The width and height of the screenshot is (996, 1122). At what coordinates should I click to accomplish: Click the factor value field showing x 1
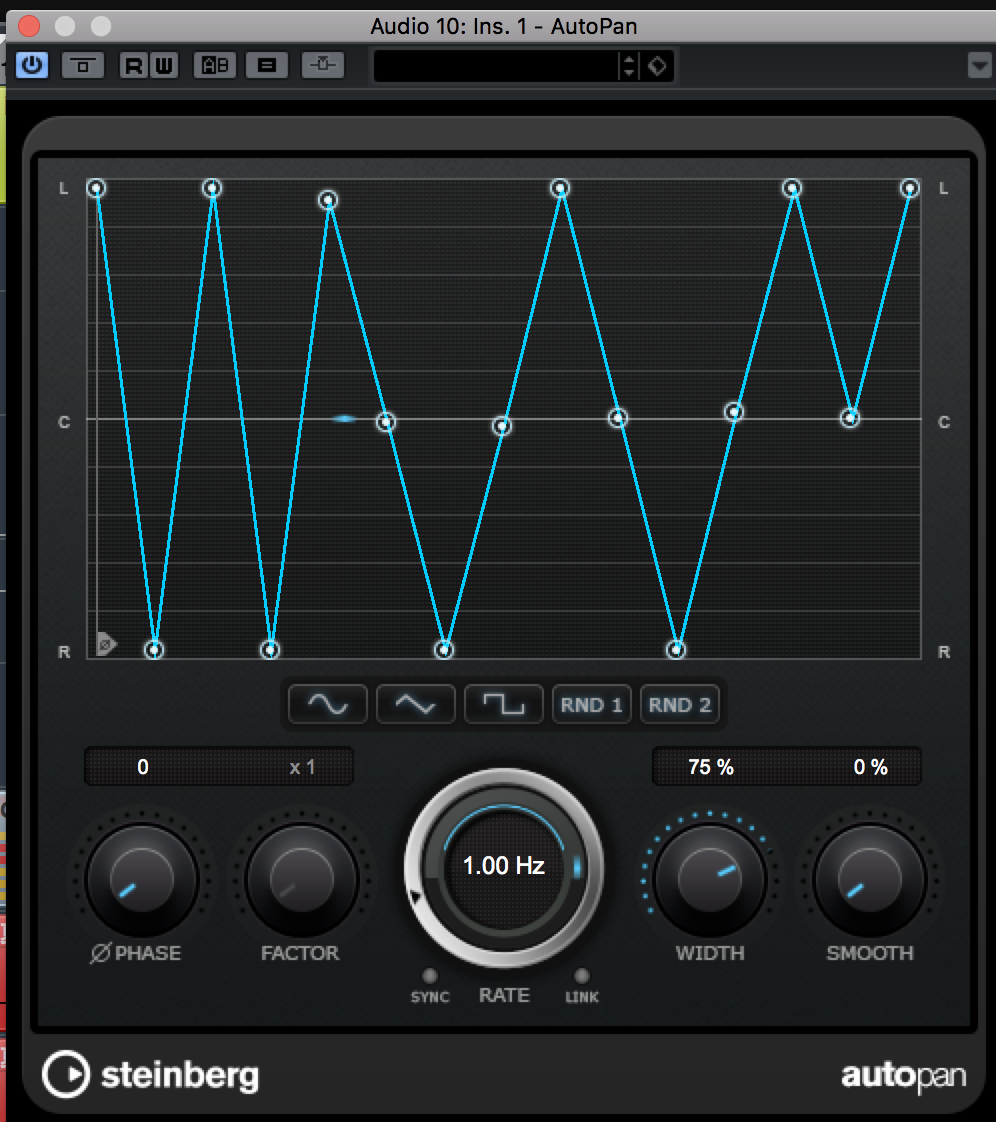(x=302, y=767)
